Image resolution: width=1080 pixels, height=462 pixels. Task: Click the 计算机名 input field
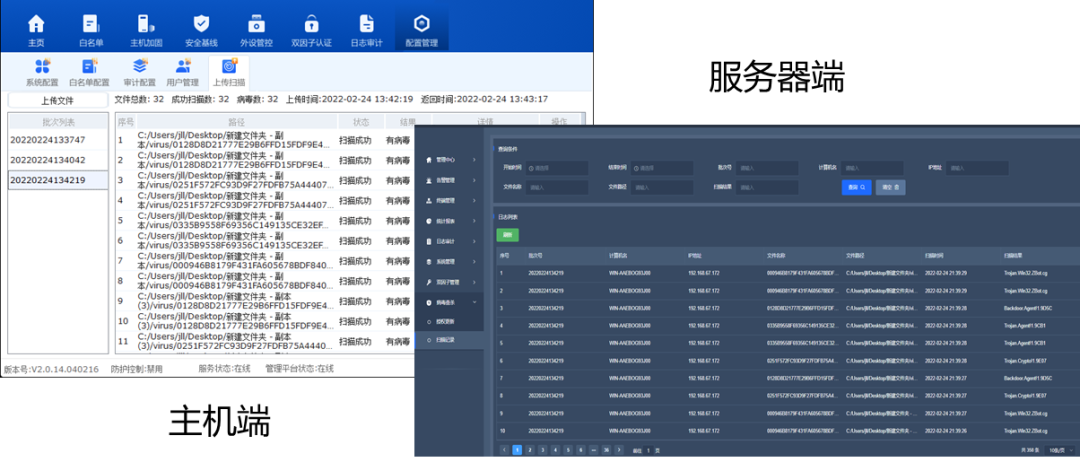click(x=874, y=168)
